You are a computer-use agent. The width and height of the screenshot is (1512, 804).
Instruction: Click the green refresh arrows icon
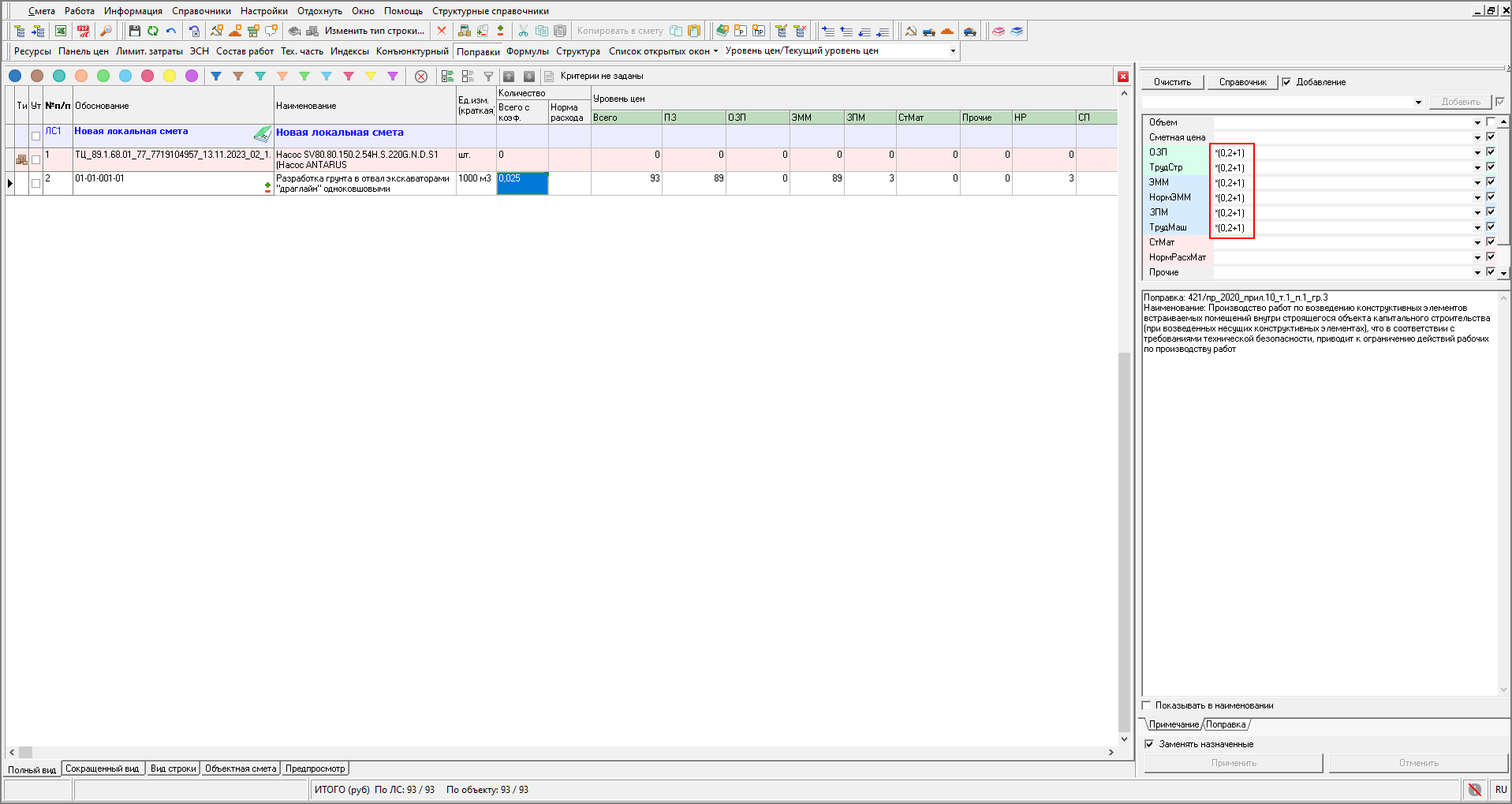tap(152, 31)
